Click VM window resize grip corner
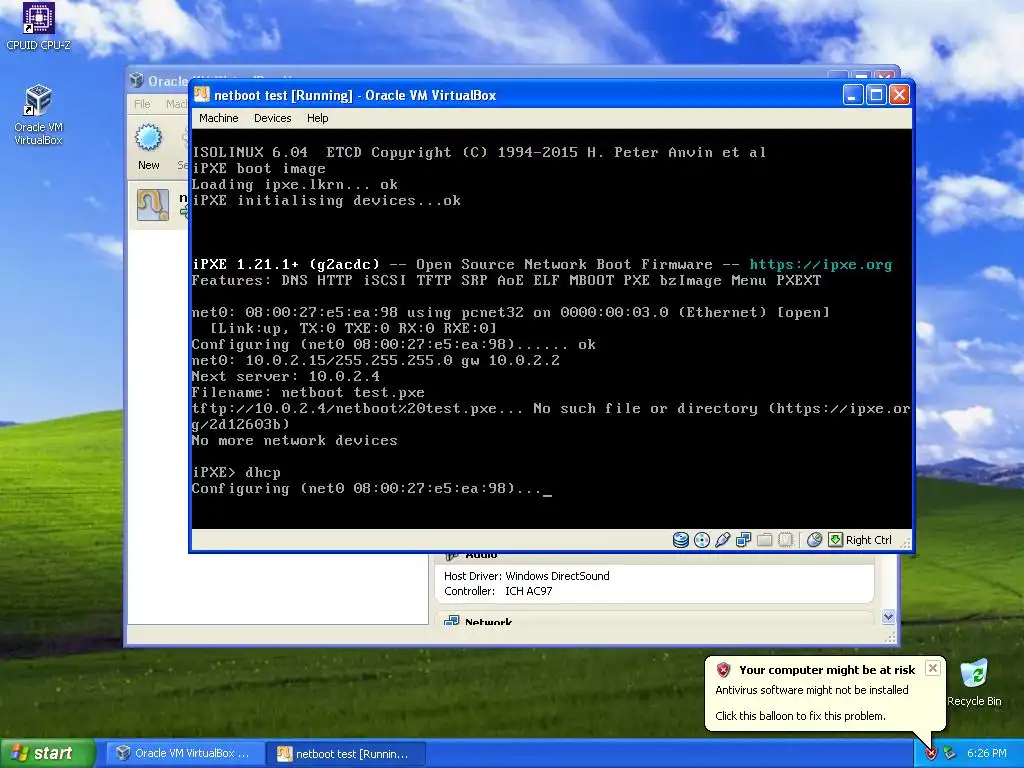This screenshot has height=768, width=1024. pyautogui.click(x=904, y=541)
